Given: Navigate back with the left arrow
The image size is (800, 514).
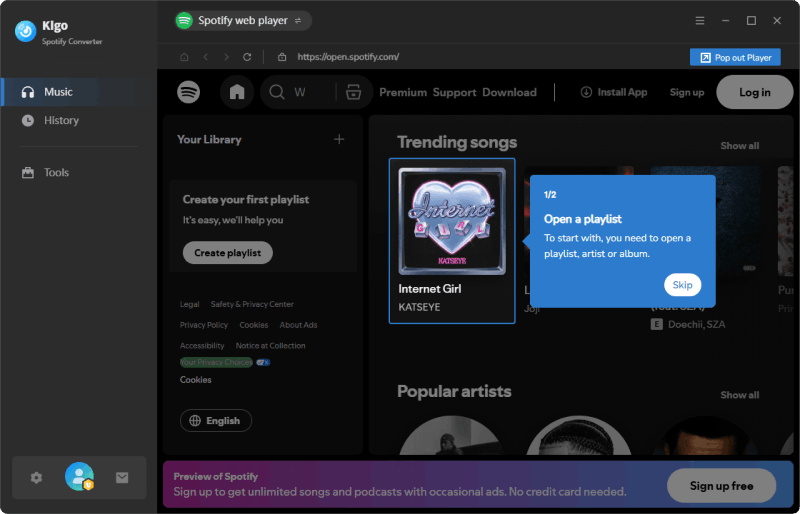Looking at the screenshot, I should [206, 57].
